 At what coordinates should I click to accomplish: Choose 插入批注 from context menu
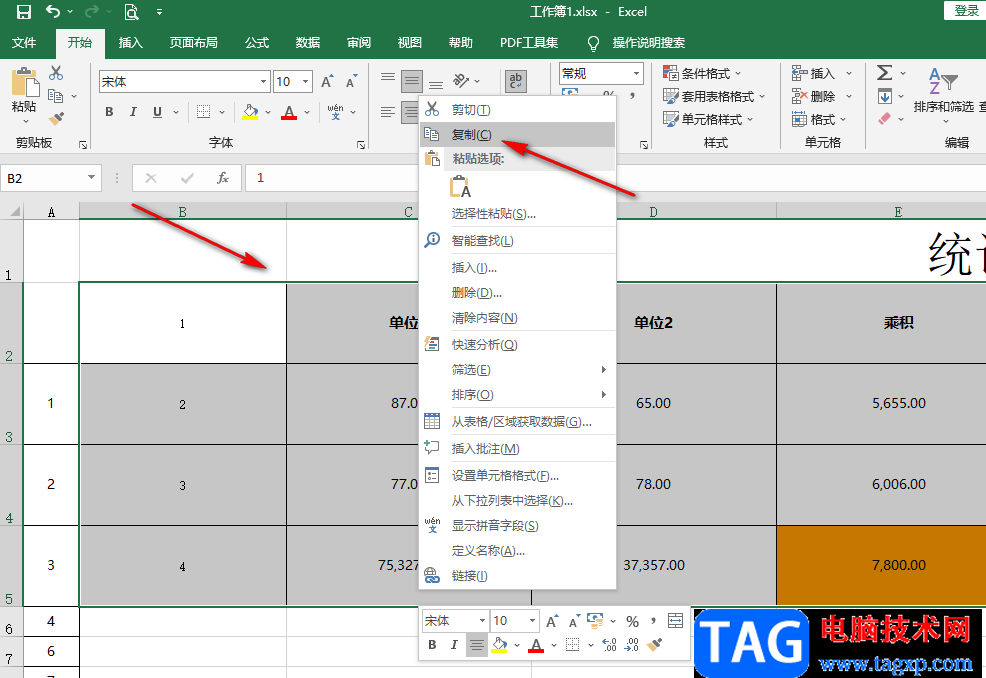pos(517,448)
